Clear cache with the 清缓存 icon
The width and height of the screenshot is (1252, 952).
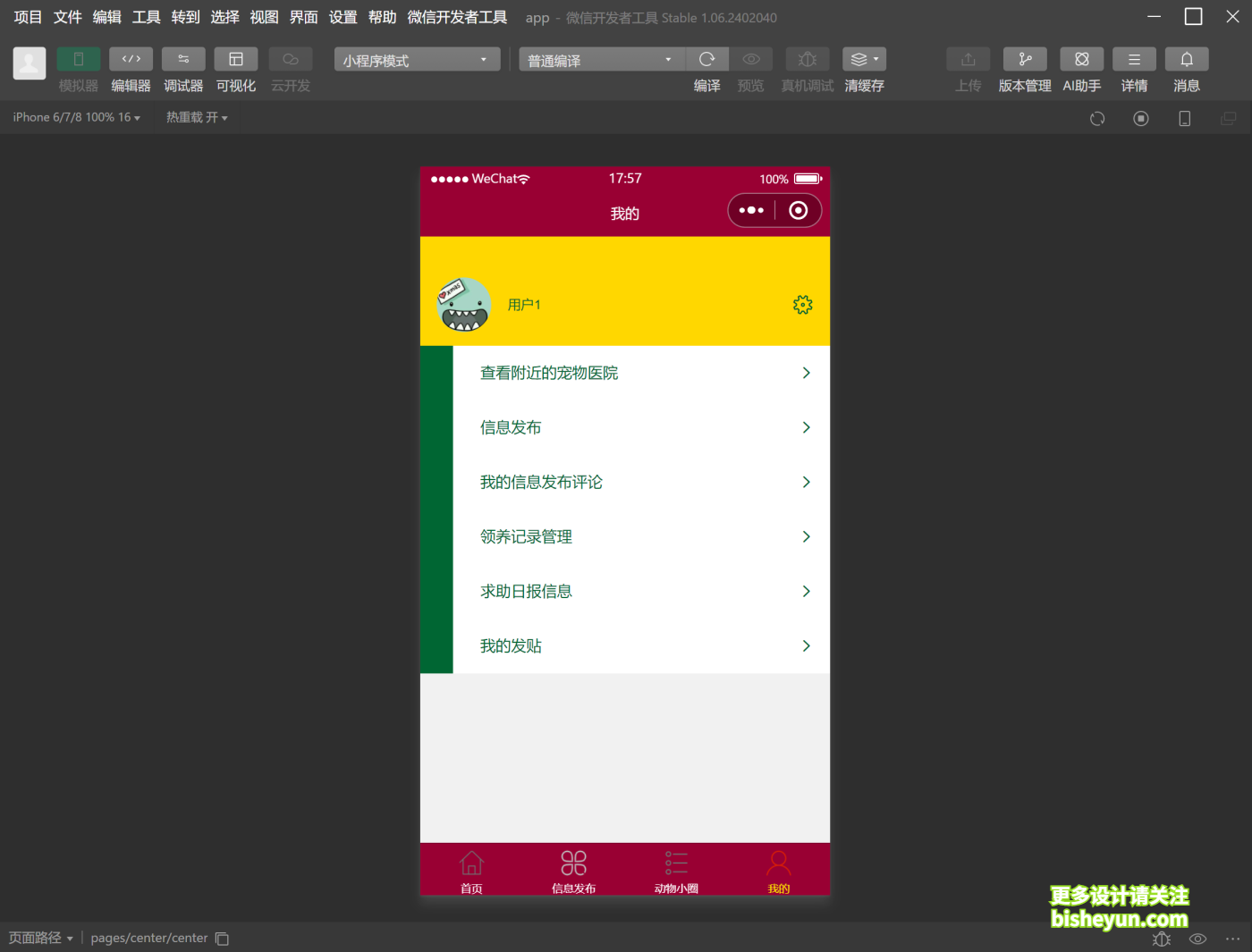point(859,59)
